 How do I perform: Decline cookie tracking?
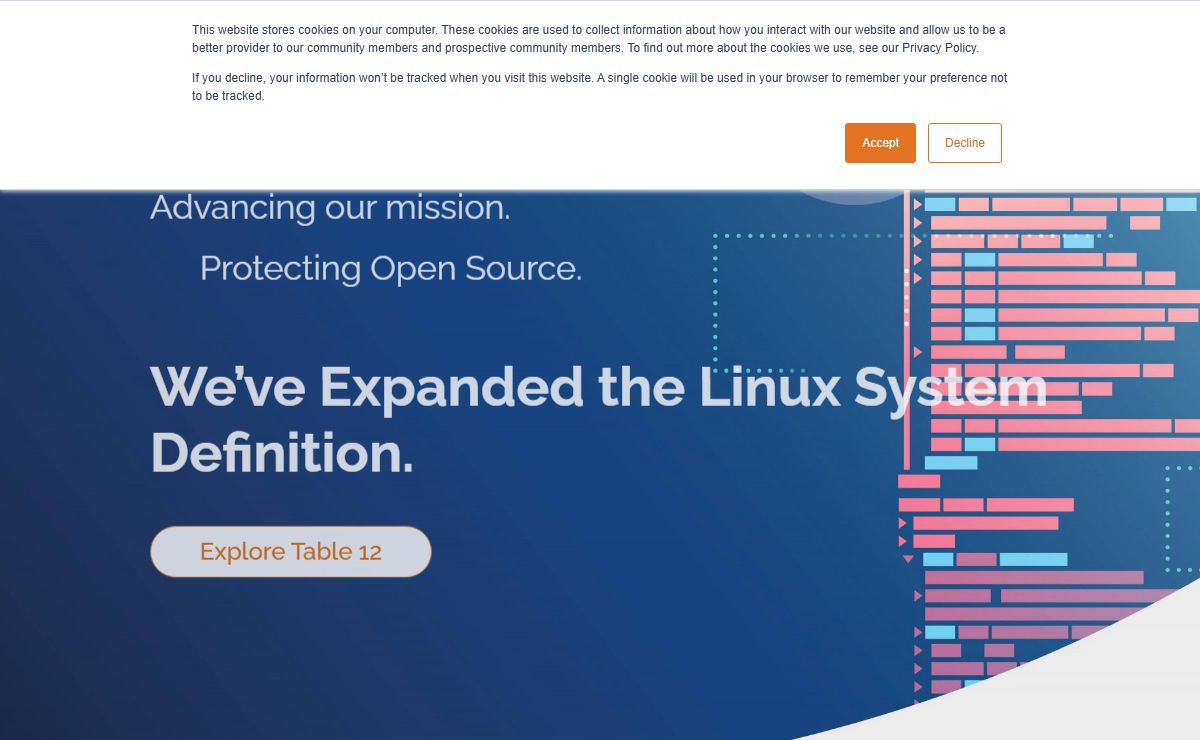click(965, 143)
